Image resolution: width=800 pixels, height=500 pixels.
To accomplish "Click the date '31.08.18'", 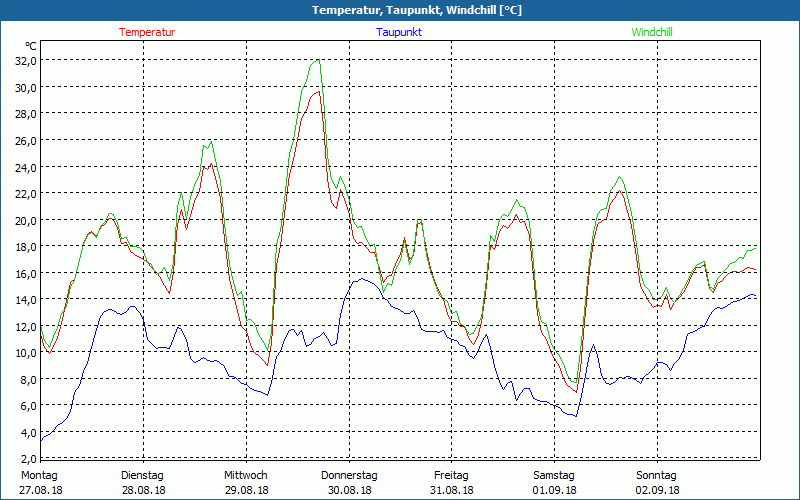I will 452,490.
